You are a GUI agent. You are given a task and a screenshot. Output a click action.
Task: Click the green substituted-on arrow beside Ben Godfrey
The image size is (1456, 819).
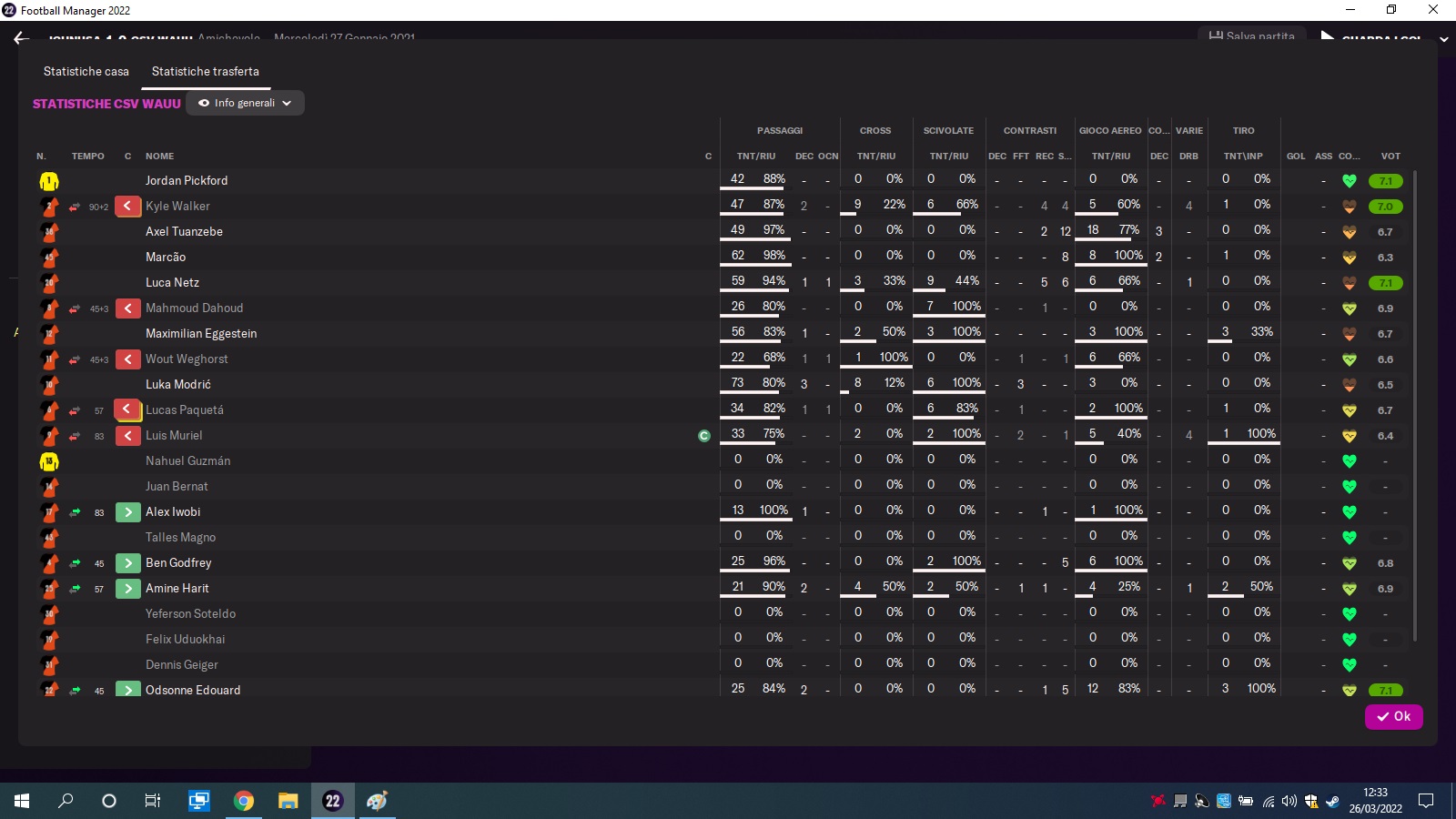128,563
